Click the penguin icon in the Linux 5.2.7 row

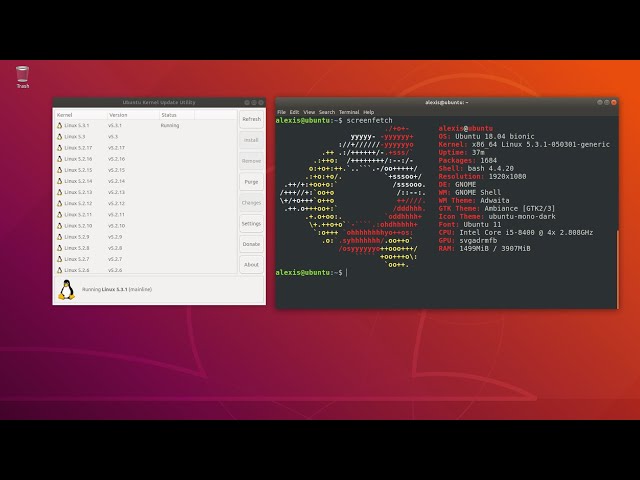click(x=60, y=259)
